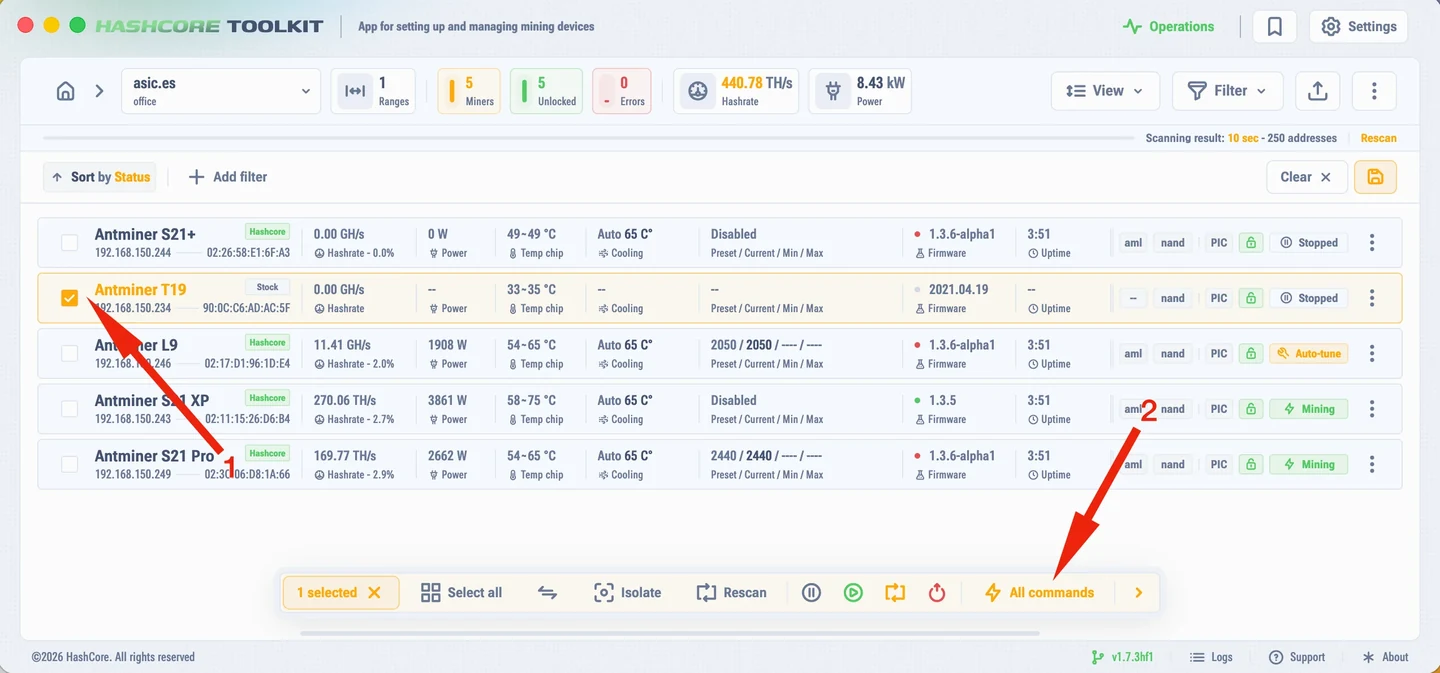
Task: Click the green lock icon in T19 row
Action: coord(1250,298)
